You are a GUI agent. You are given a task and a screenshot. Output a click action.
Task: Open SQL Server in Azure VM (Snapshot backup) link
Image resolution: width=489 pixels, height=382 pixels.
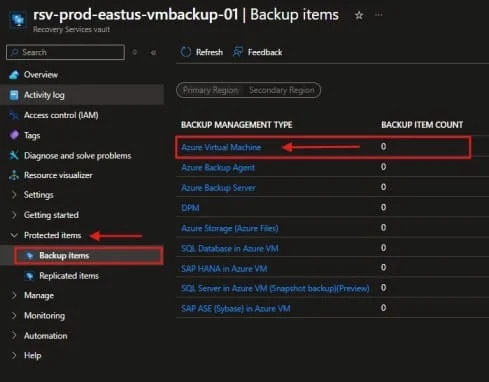[275, 288]
